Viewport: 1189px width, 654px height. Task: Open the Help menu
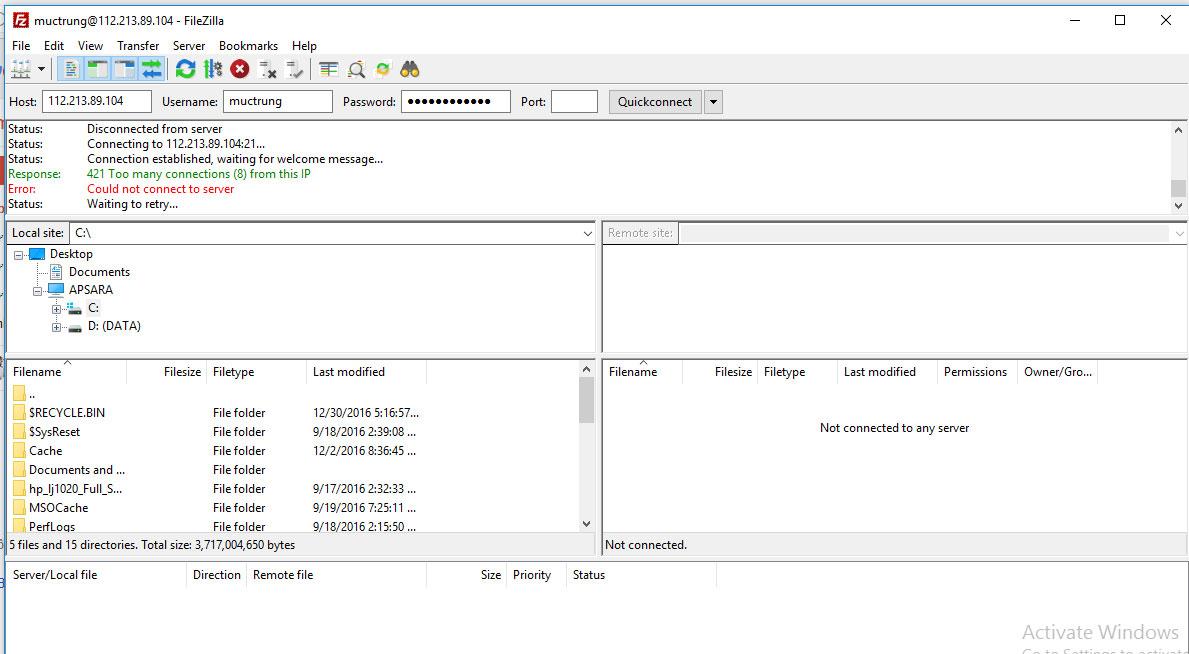point(304,46)
